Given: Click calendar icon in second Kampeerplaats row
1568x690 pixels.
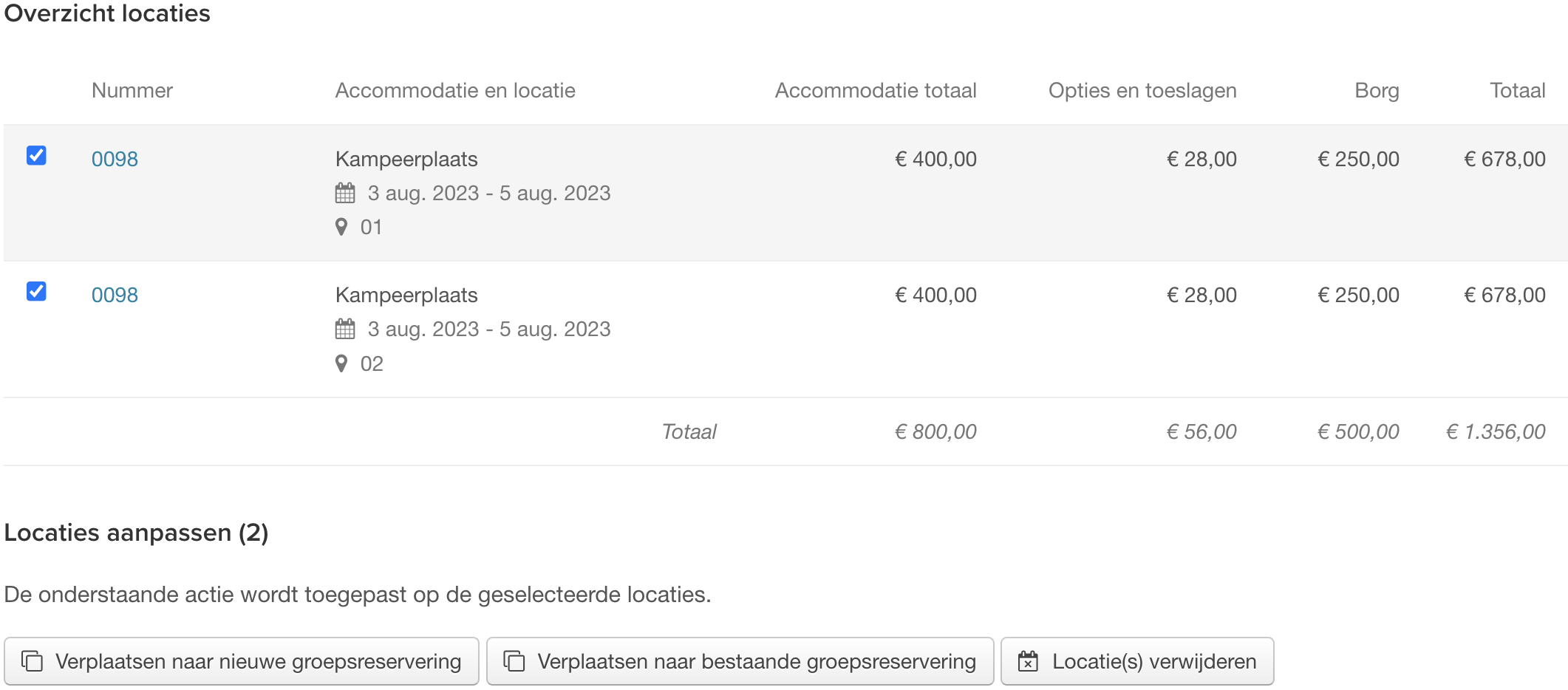Looking at the screenshot, I should [345, 329].
